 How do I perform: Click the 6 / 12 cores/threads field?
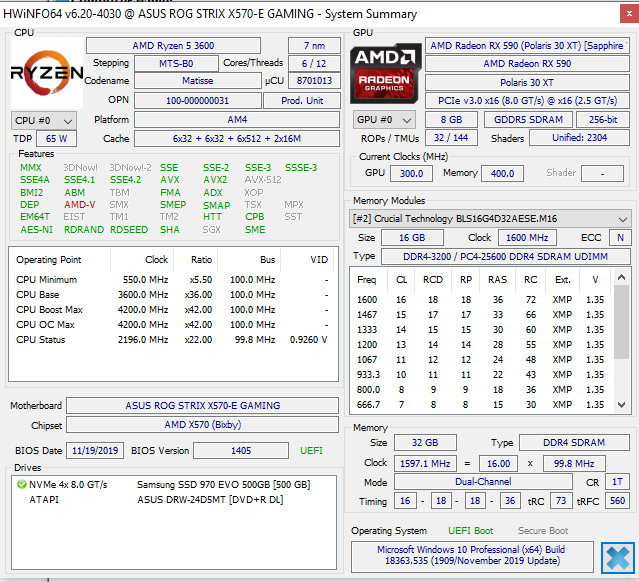[x=314, y=64]
